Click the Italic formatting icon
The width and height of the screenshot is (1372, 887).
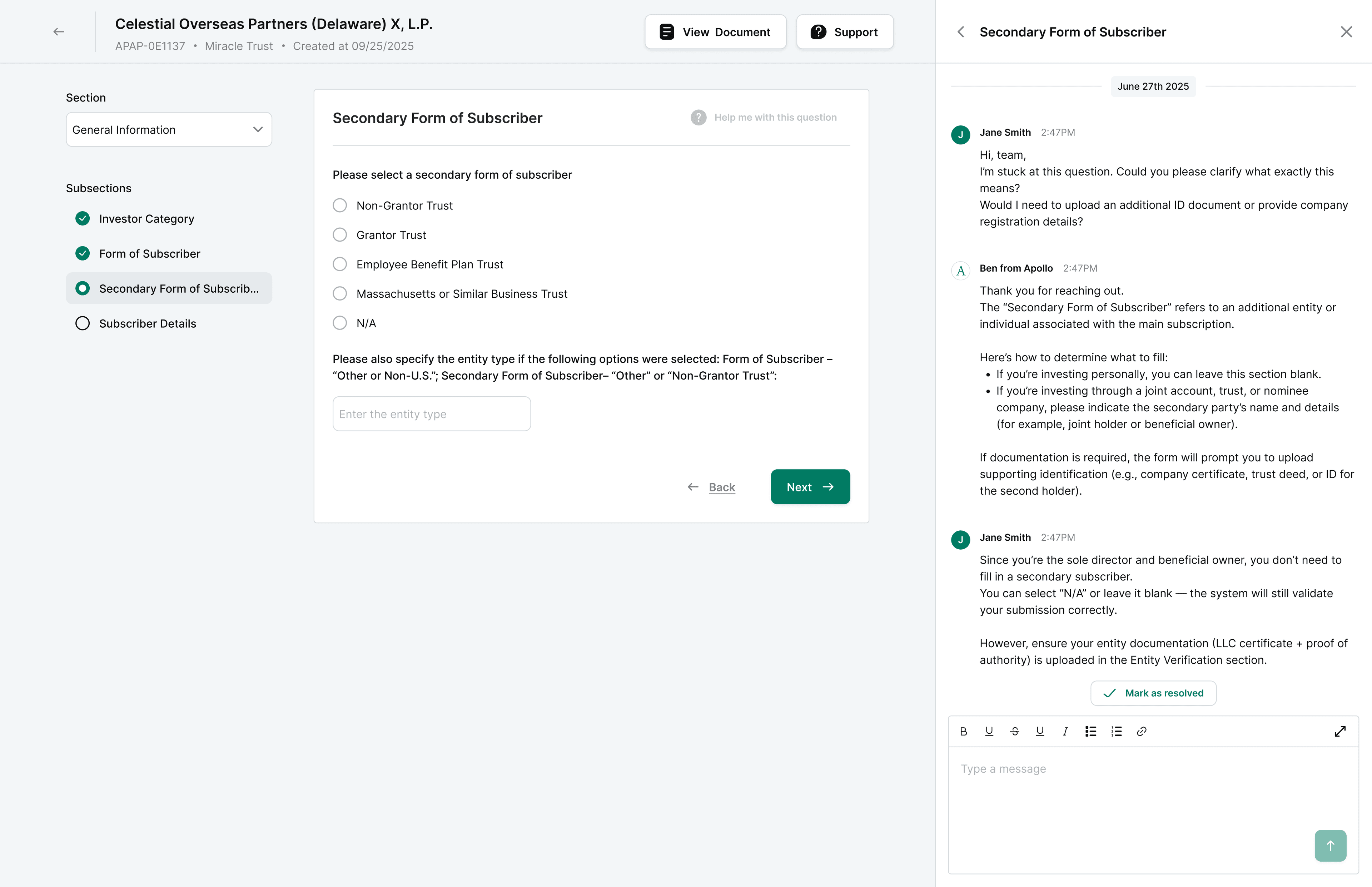[1065, 732]
